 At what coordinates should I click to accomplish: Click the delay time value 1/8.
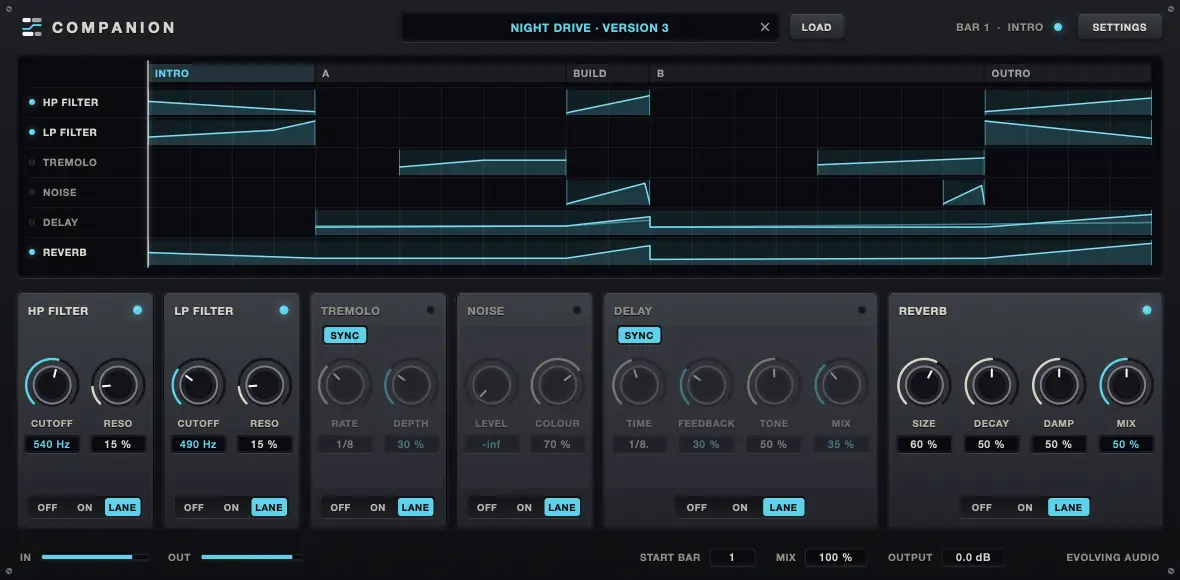(x=639, y=445)
